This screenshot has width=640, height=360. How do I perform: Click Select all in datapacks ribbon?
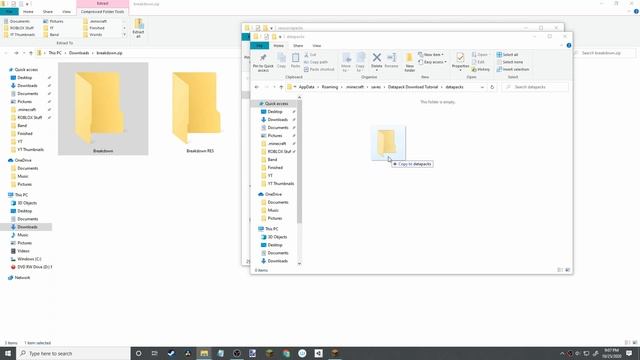click(507, 55)
